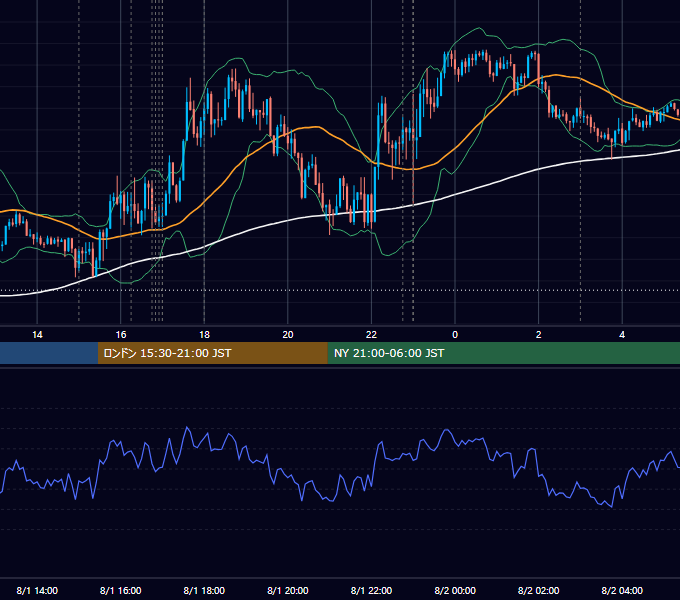Image resolution: width=680 pixels, height=600 pixels.
Task: Click the '8/2 00:00' date label
Action: 455,591
